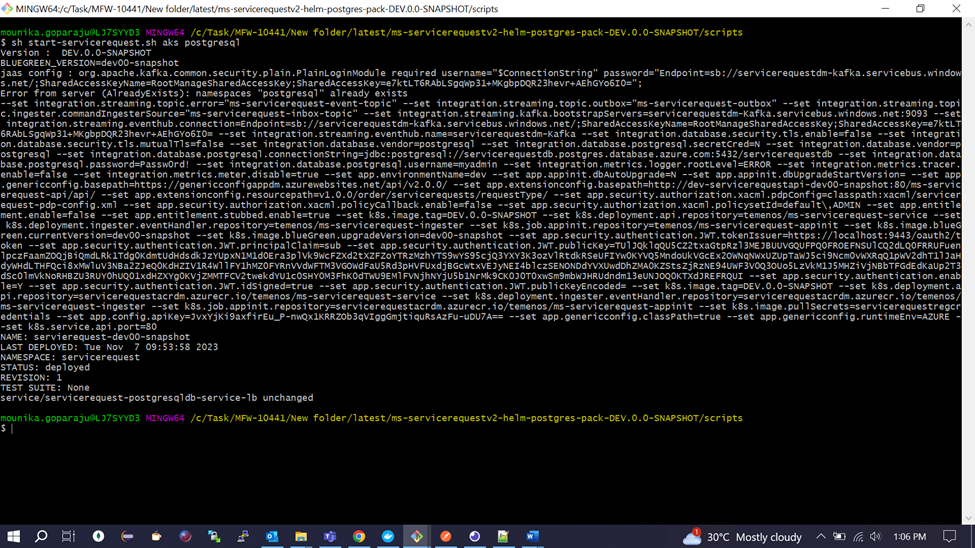Open File Explorer from the taskbar

pos(301,537)
